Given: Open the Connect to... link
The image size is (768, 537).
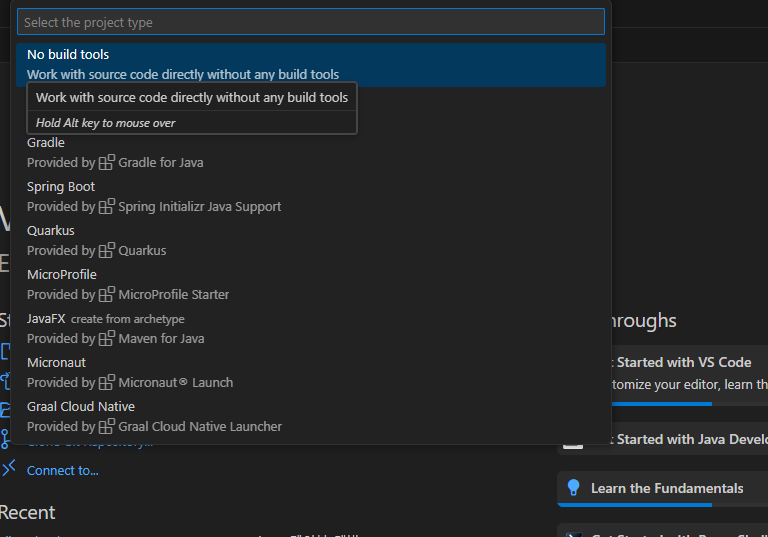Looking at the screenshot, I should (x=63, y=471).
